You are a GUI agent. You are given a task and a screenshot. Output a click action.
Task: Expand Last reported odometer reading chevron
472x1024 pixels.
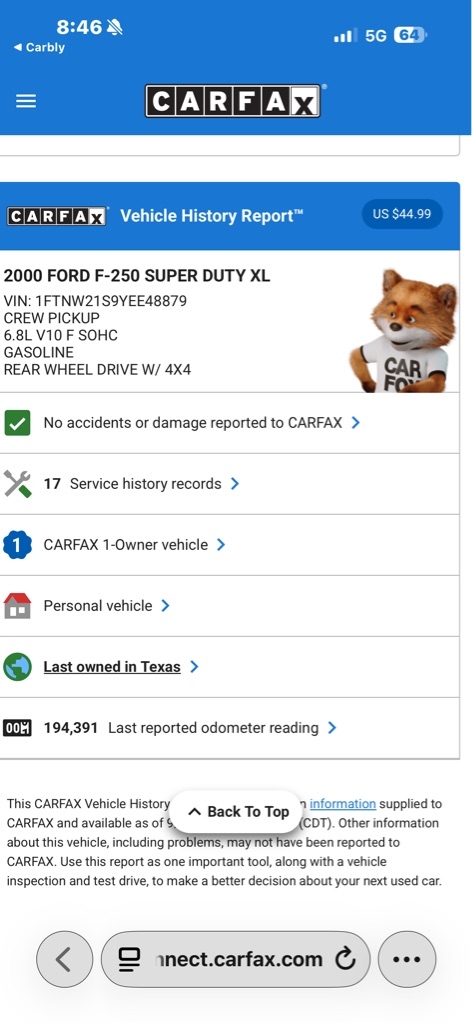(x=332, y=728)
